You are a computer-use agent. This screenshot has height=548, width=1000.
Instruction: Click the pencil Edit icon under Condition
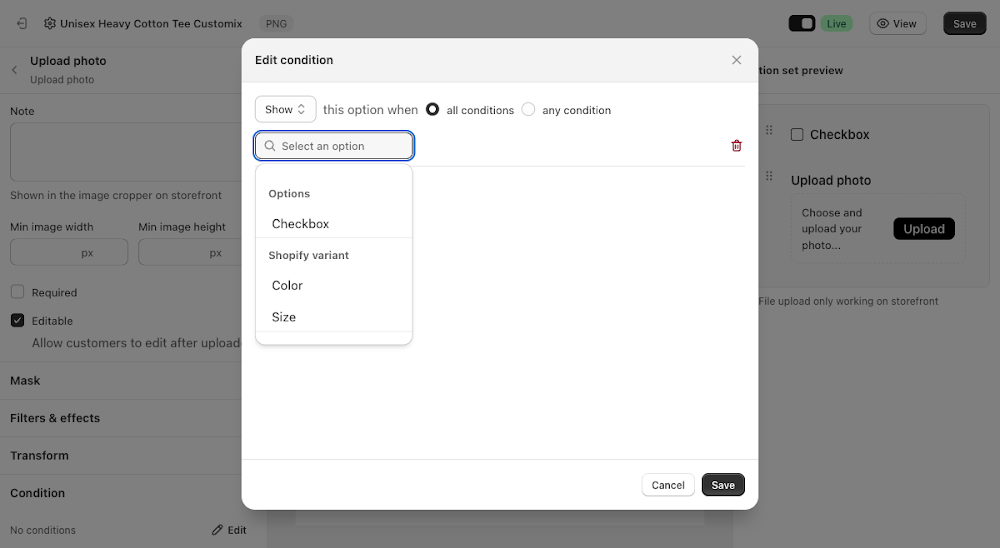click(x=229, y=530)
